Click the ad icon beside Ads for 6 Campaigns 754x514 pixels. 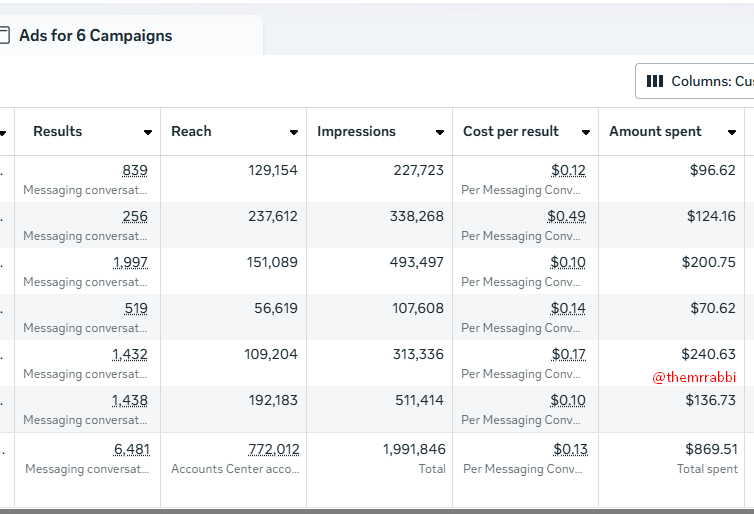pos(4,36)
